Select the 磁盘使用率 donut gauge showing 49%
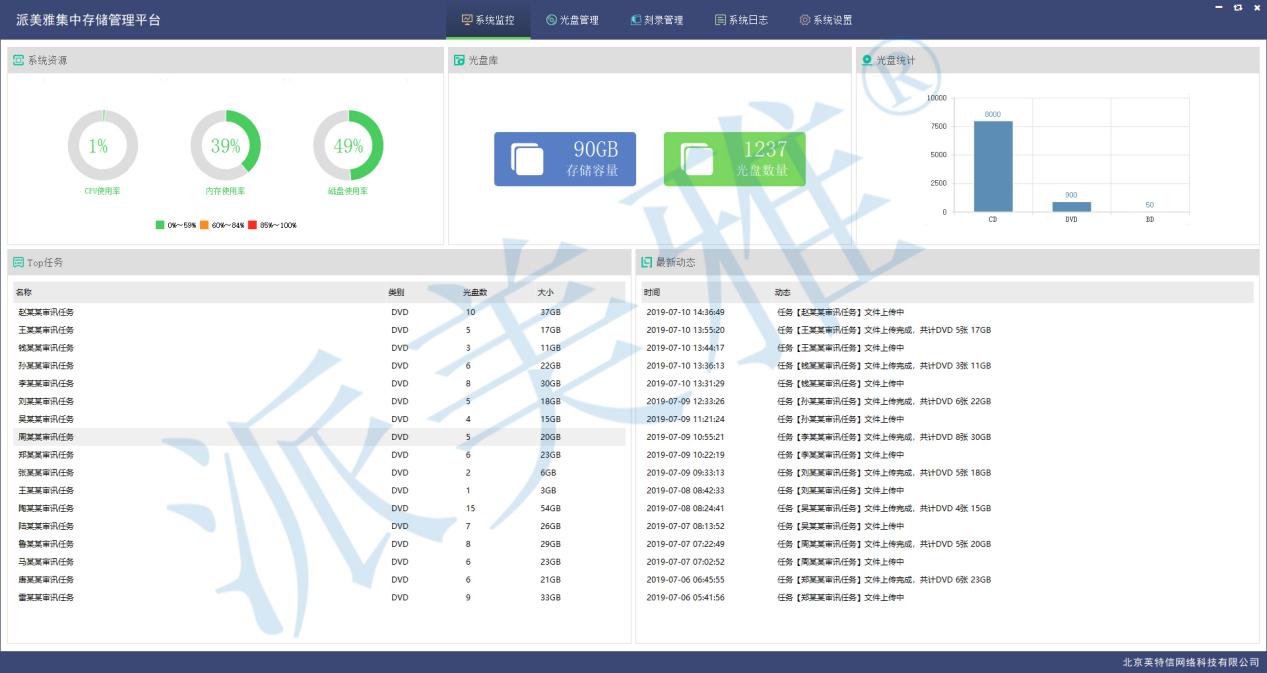 coord(348,145)
